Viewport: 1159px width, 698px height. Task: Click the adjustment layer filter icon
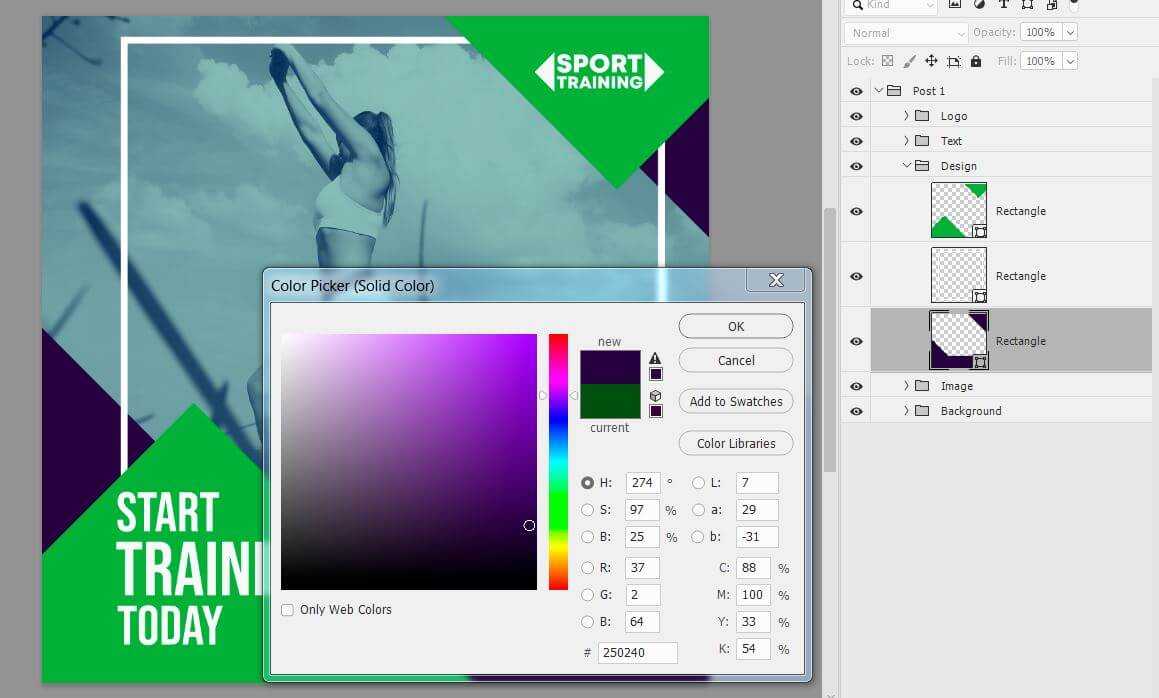click(979, 5)
